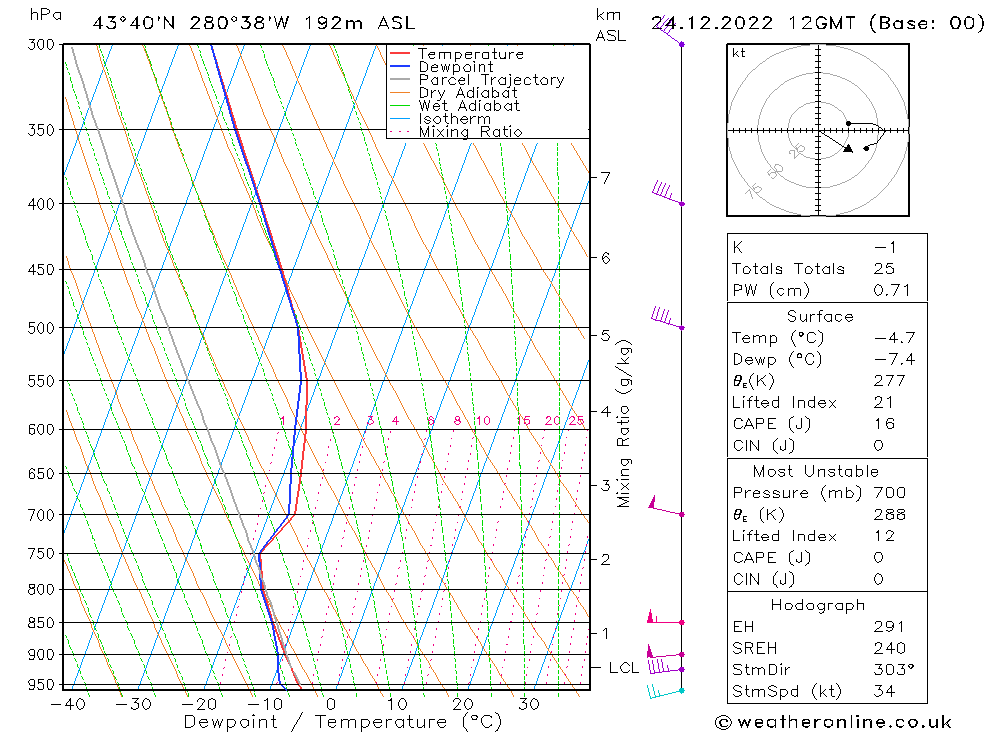
Task: Click the gray Parcel Trajectory legend line
Action: tap(400, 80)
